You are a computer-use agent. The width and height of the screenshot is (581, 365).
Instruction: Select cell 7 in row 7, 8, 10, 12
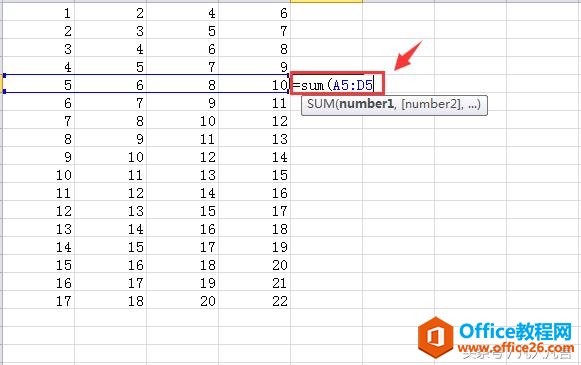[x=39, y=120]
